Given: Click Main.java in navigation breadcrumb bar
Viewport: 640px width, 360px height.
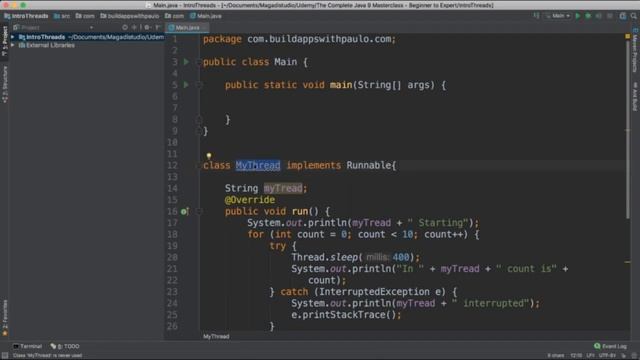Looking at the screenshot, I should tap(206, 16).
